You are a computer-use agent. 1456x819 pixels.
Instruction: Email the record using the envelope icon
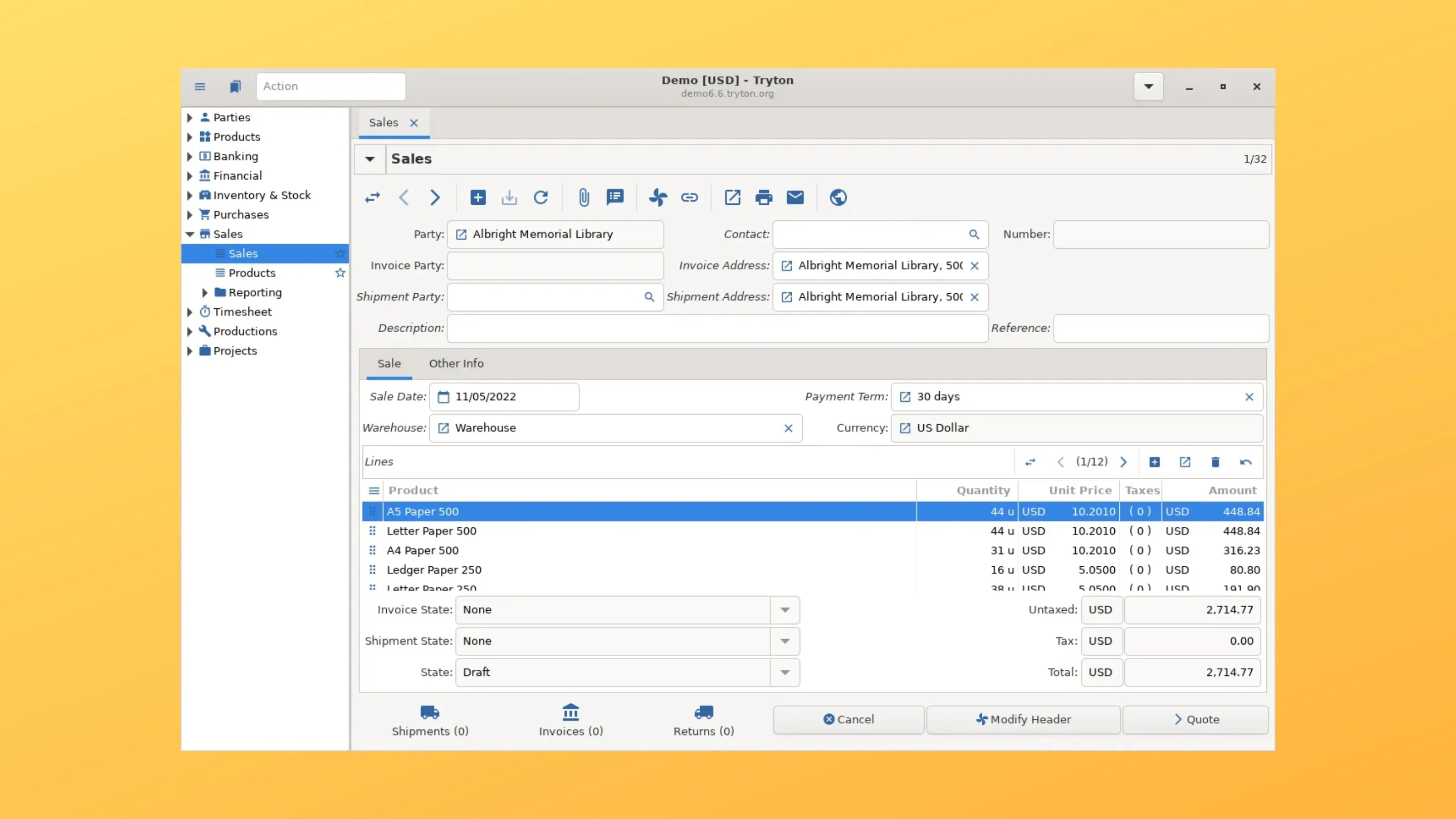click(x=795, y=197)
